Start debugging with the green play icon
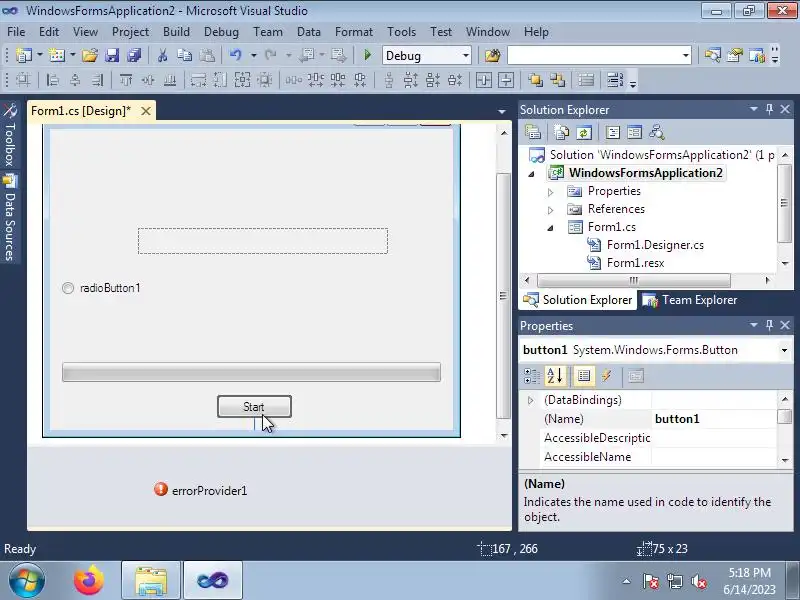Viewport: 800px width, 600px height. pos(367,55)
